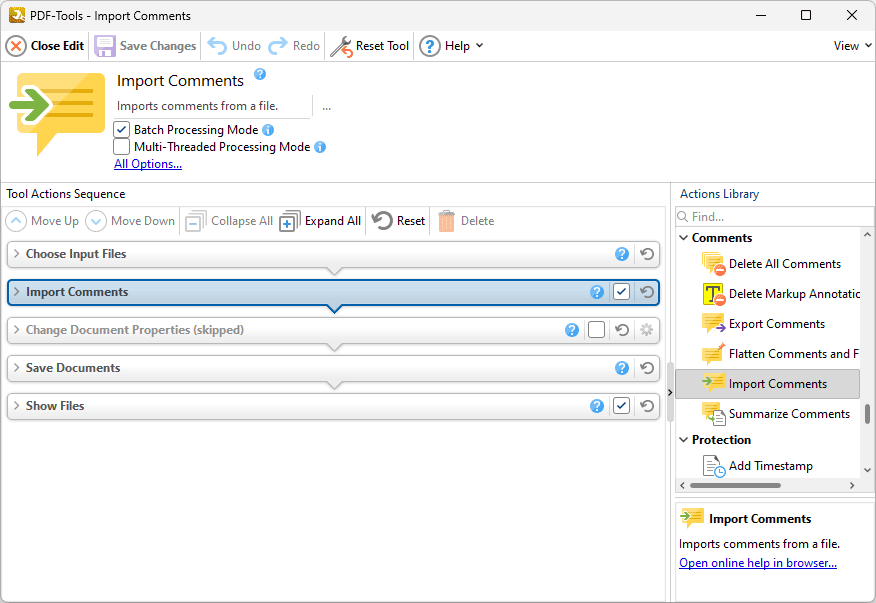
Task: Select Import Comments in Actions Library list
Action: pos(767,384)
